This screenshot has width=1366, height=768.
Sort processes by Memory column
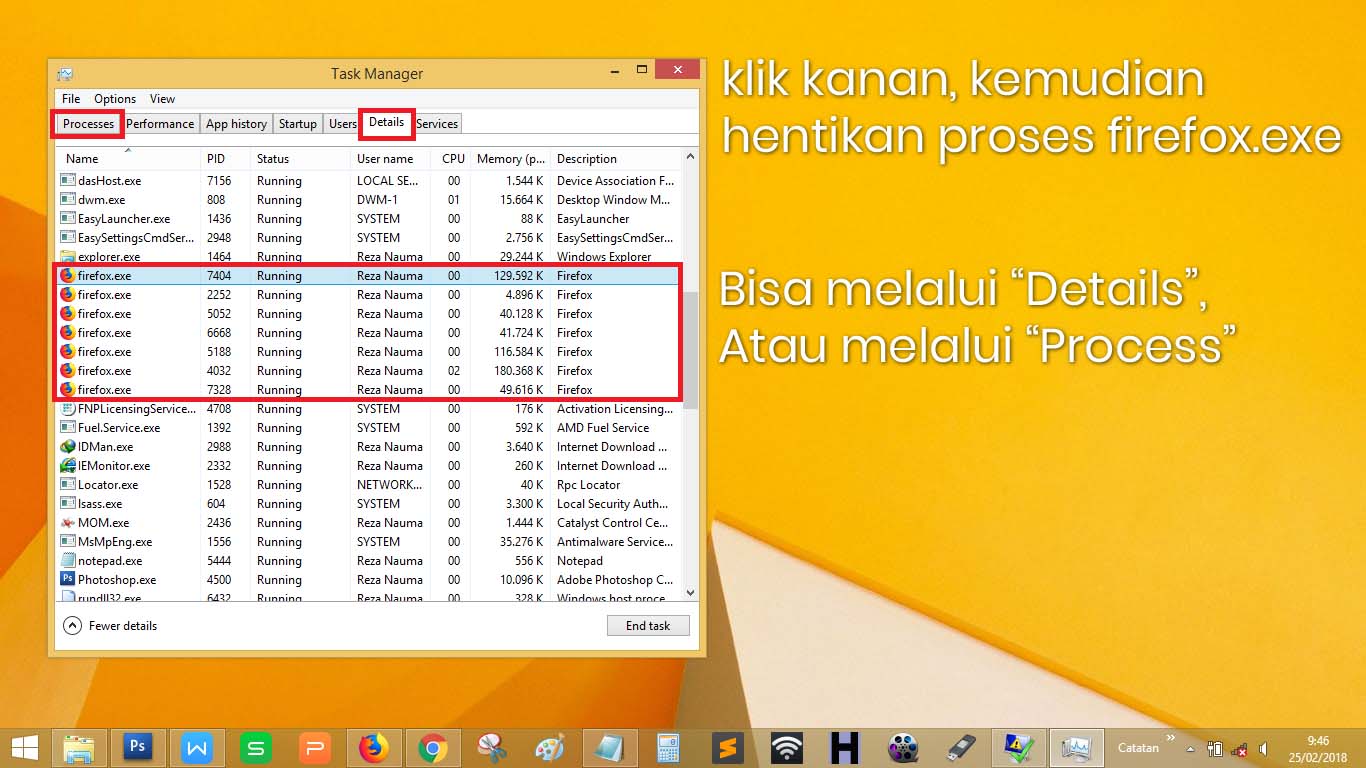point(510,158)
